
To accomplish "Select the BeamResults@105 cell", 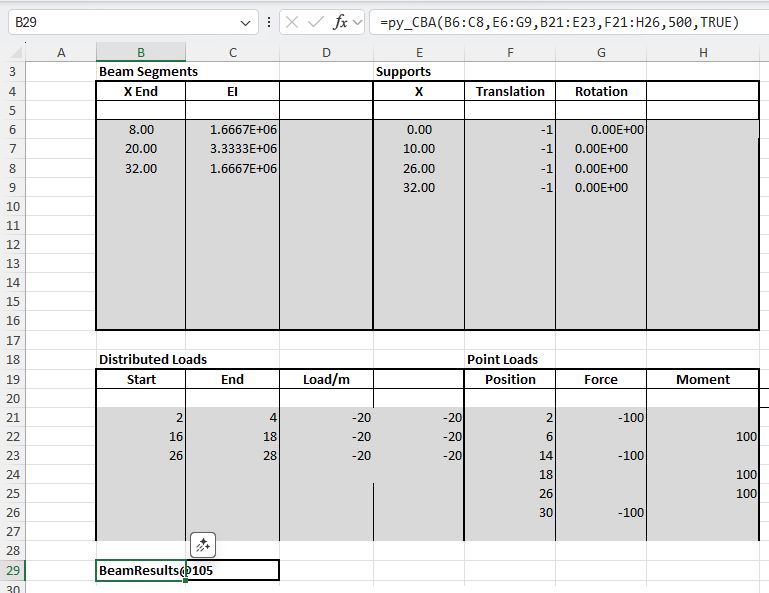I will [140, 570].
